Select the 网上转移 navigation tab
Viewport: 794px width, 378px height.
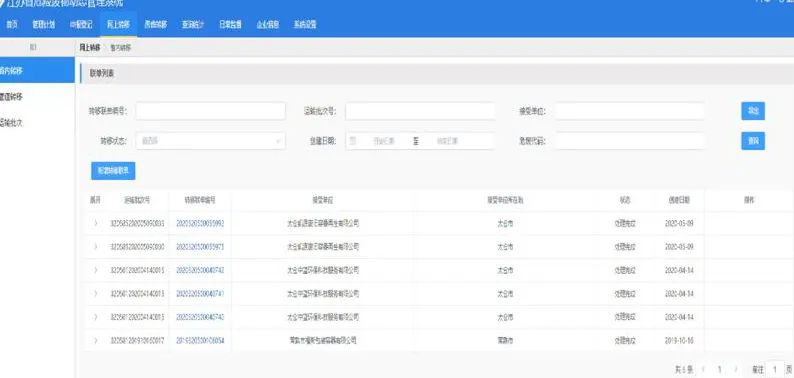[118, 24]
